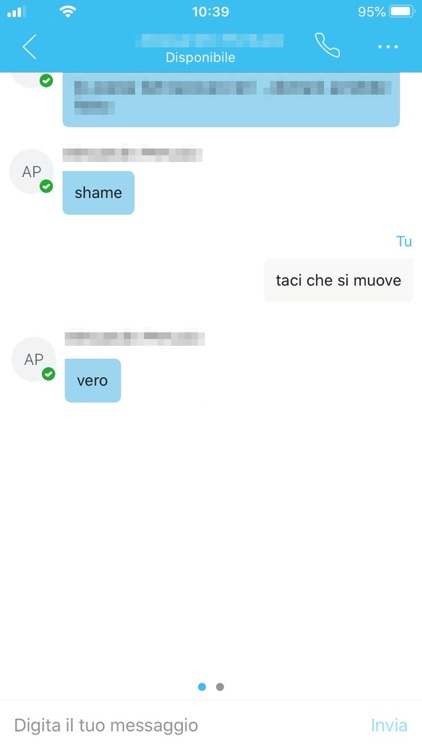Select the first blue page indicator dot
Image resolution: width=422 pixels, height=750 pixels.
202,687
